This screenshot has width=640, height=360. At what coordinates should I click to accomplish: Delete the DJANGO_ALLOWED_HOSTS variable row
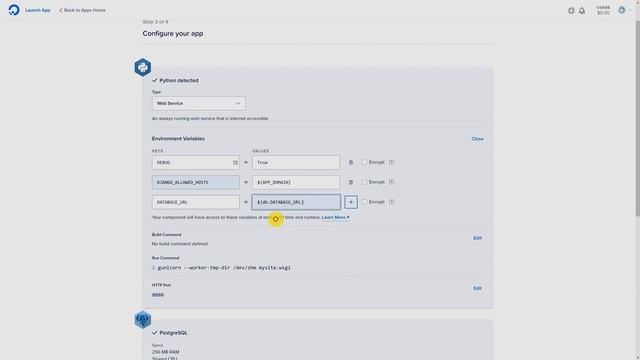(x=351, y=182)
